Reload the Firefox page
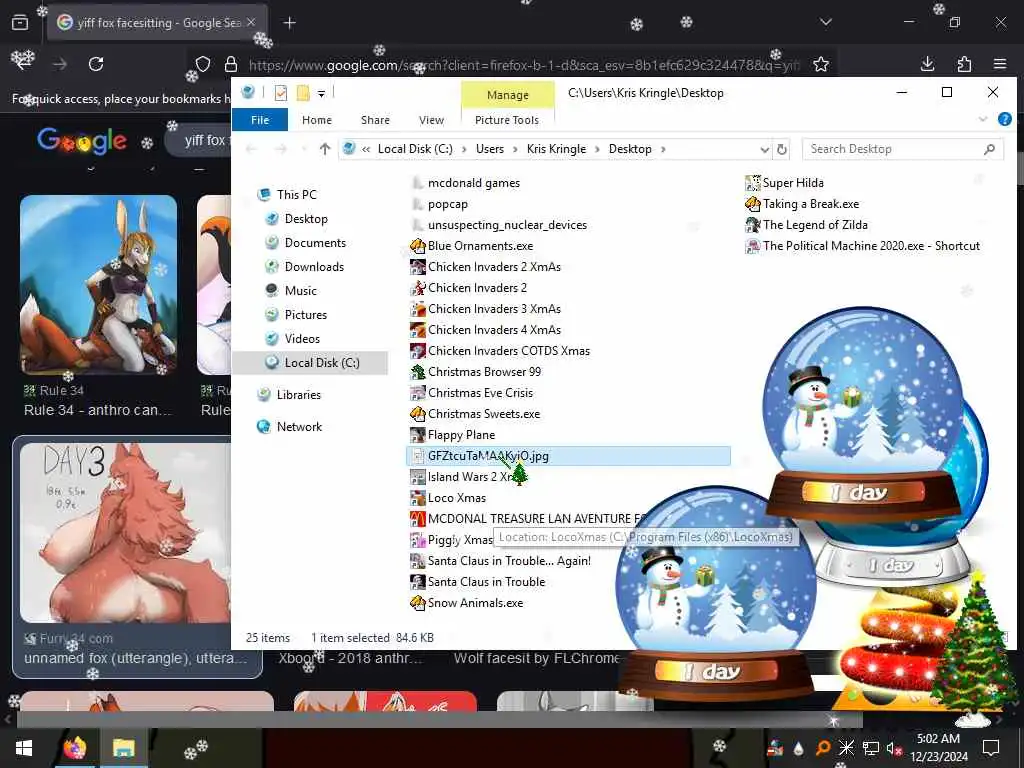Viewport: 1024px width, 768px height. click(x=96, y=64)
